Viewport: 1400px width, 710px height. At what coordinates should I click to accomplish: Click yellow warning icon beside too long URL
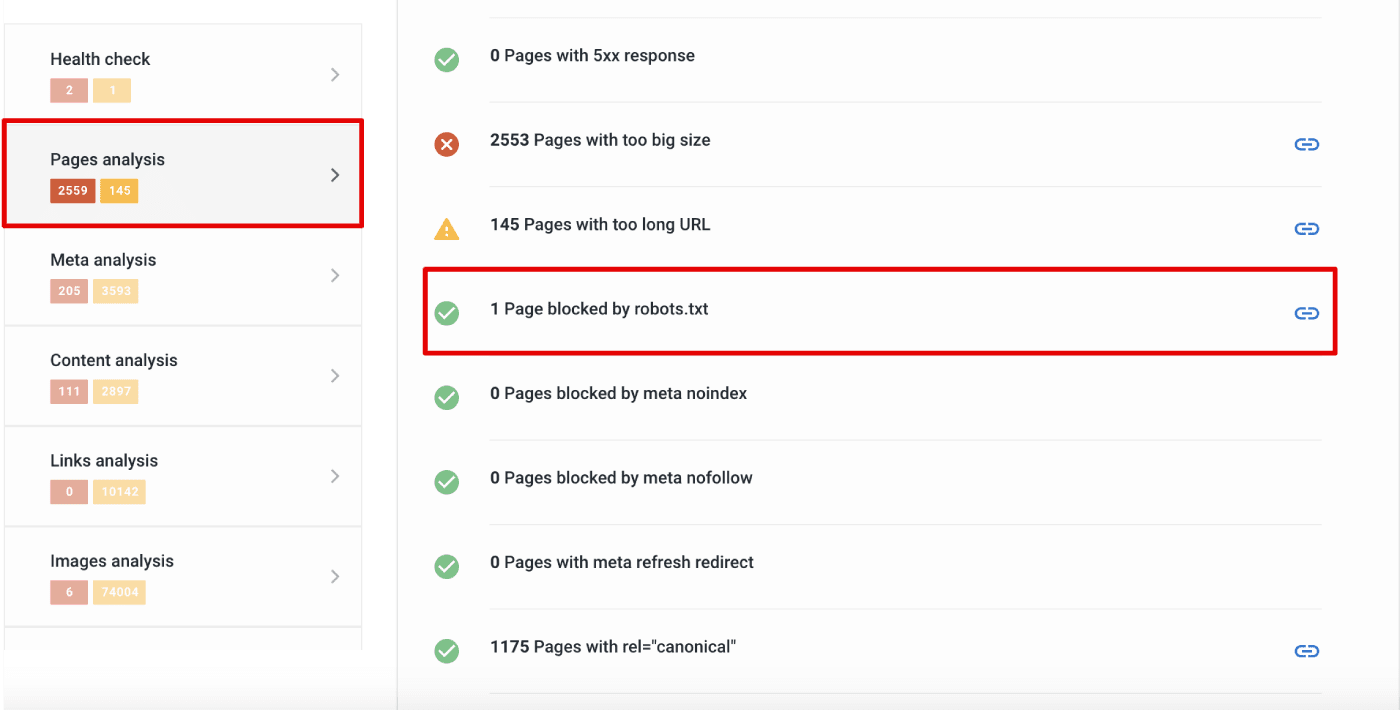click(446, 229)
